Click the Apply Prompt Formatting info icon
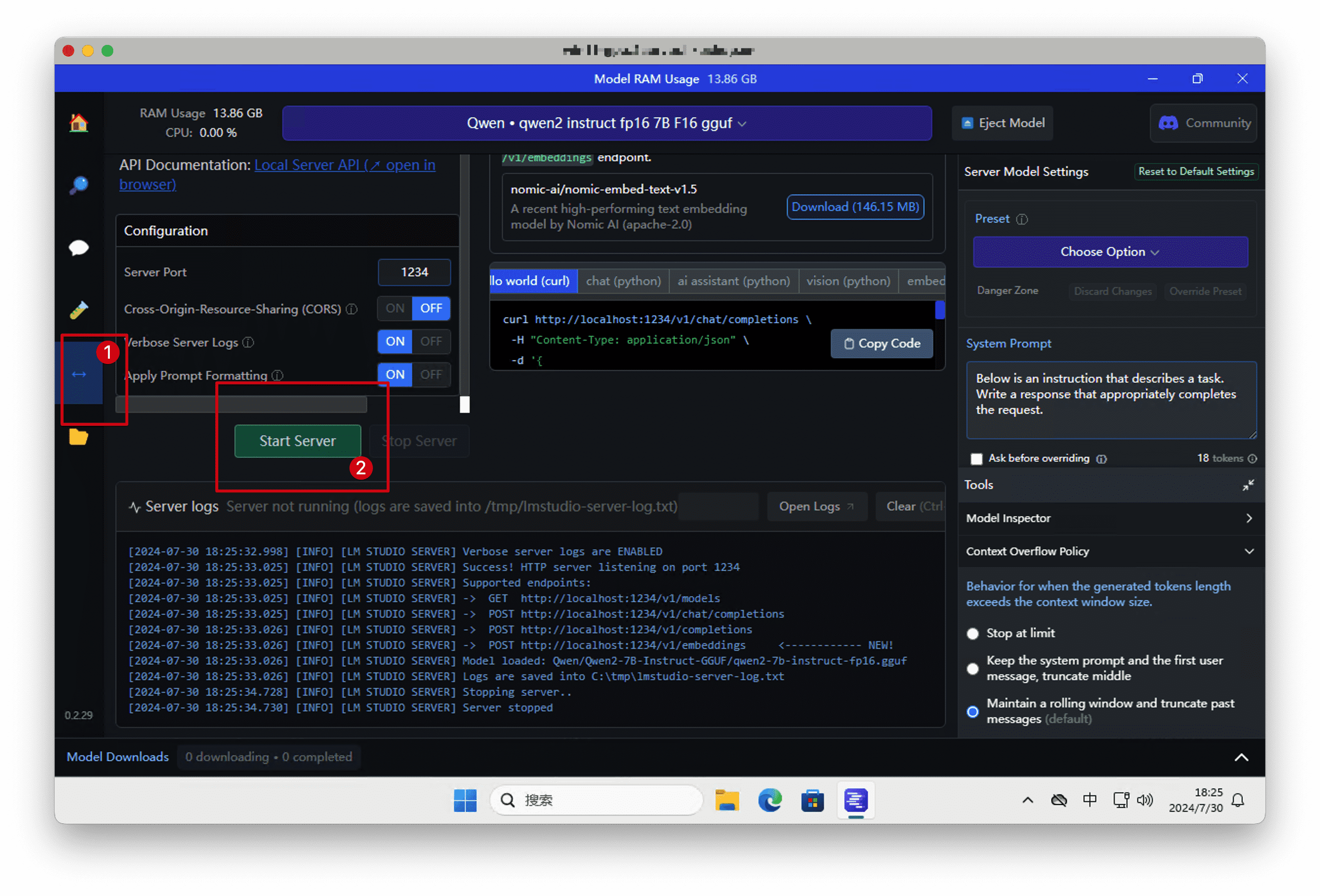1320x896 pixels. tap(277, 375)
